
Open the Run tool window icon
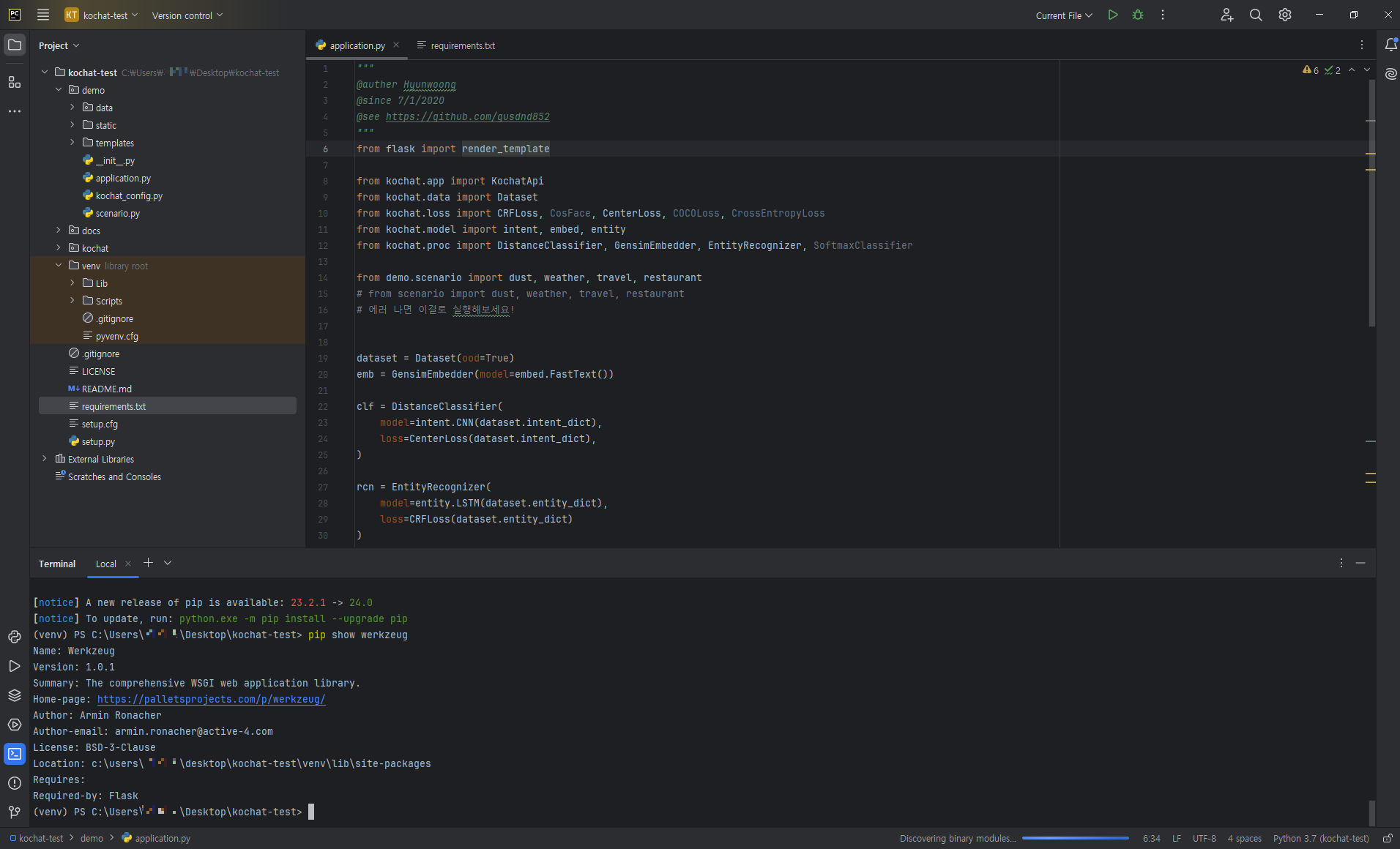point(15,666)
